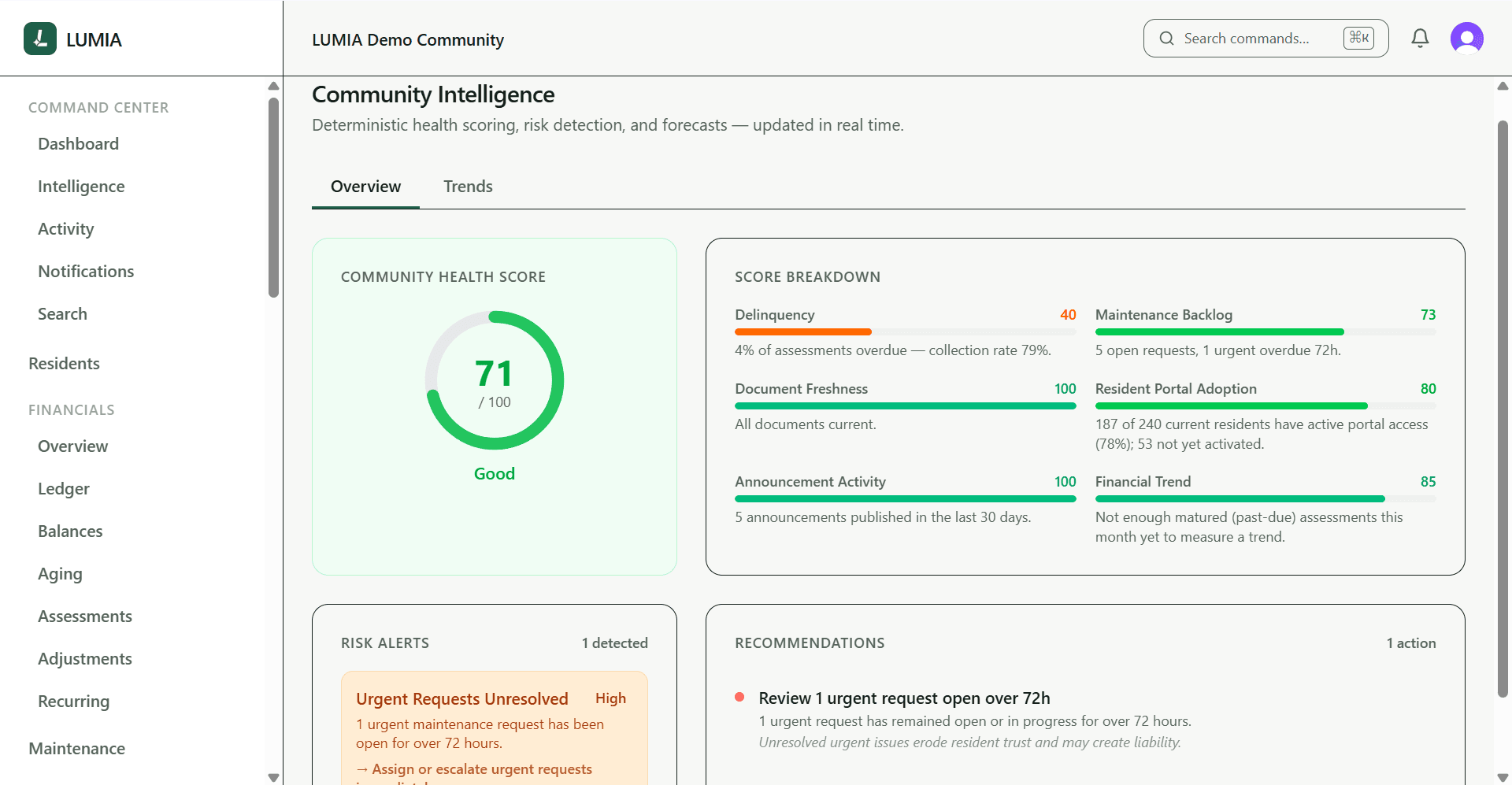Click the main page scrollbar thumb

tap(1503, 409)
